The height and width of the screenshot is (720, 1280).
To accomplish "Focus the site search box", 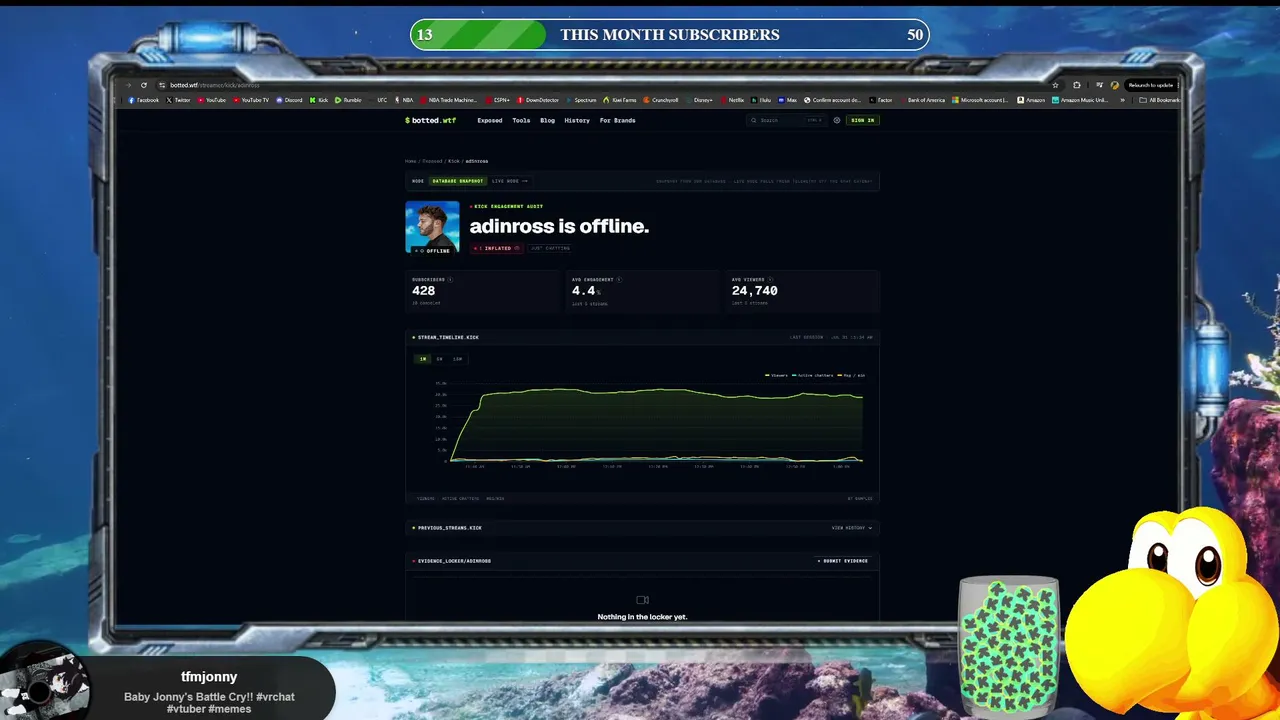I will coord(786,120).
